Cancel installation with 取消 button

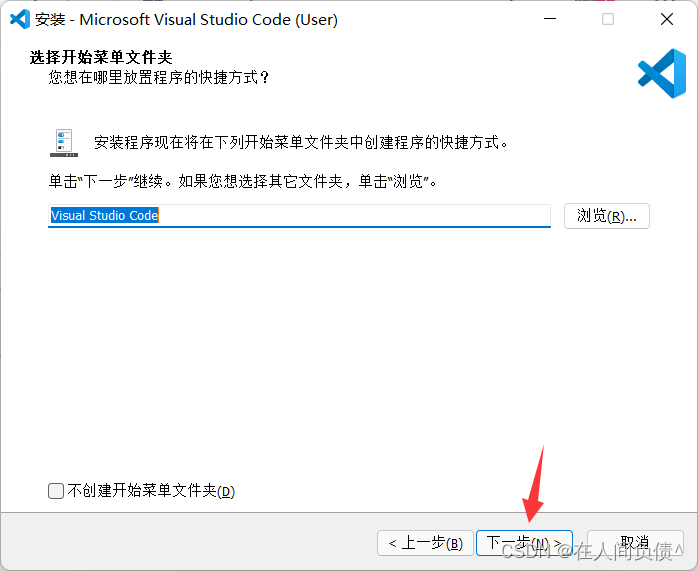click(x=635, y=543)
